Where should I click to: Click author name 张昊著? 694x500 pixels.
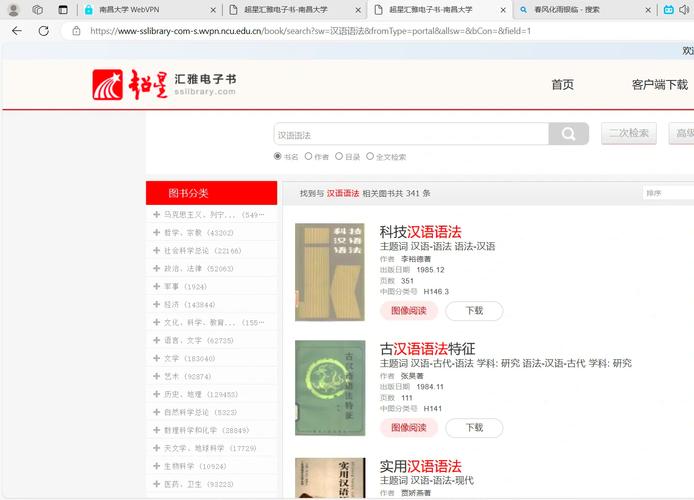[x=412, y=376]
